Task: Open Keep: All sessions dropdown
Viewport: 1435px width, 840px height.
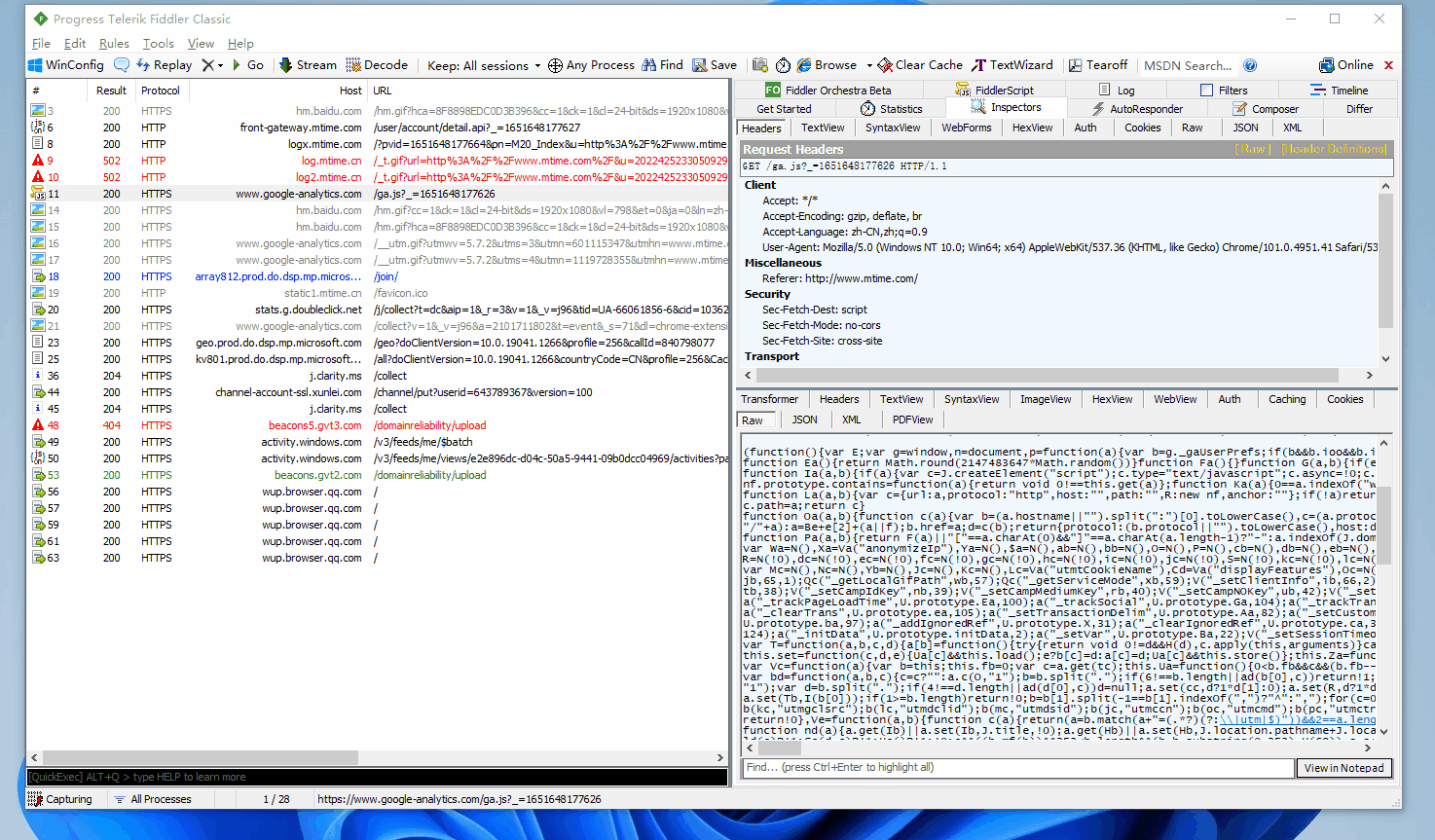Action: click(484, 65)
